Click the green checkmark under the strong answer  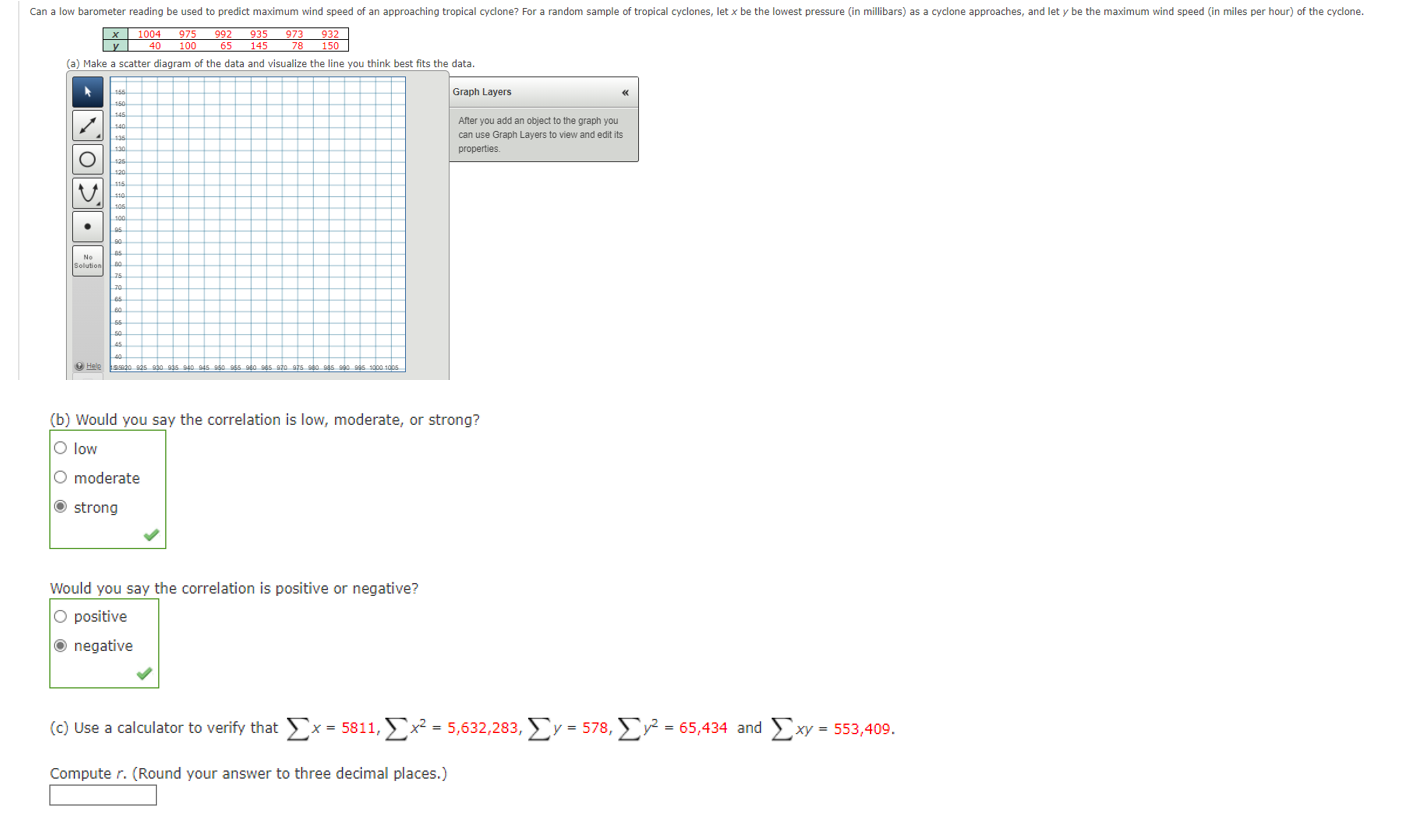click(151, 535)
